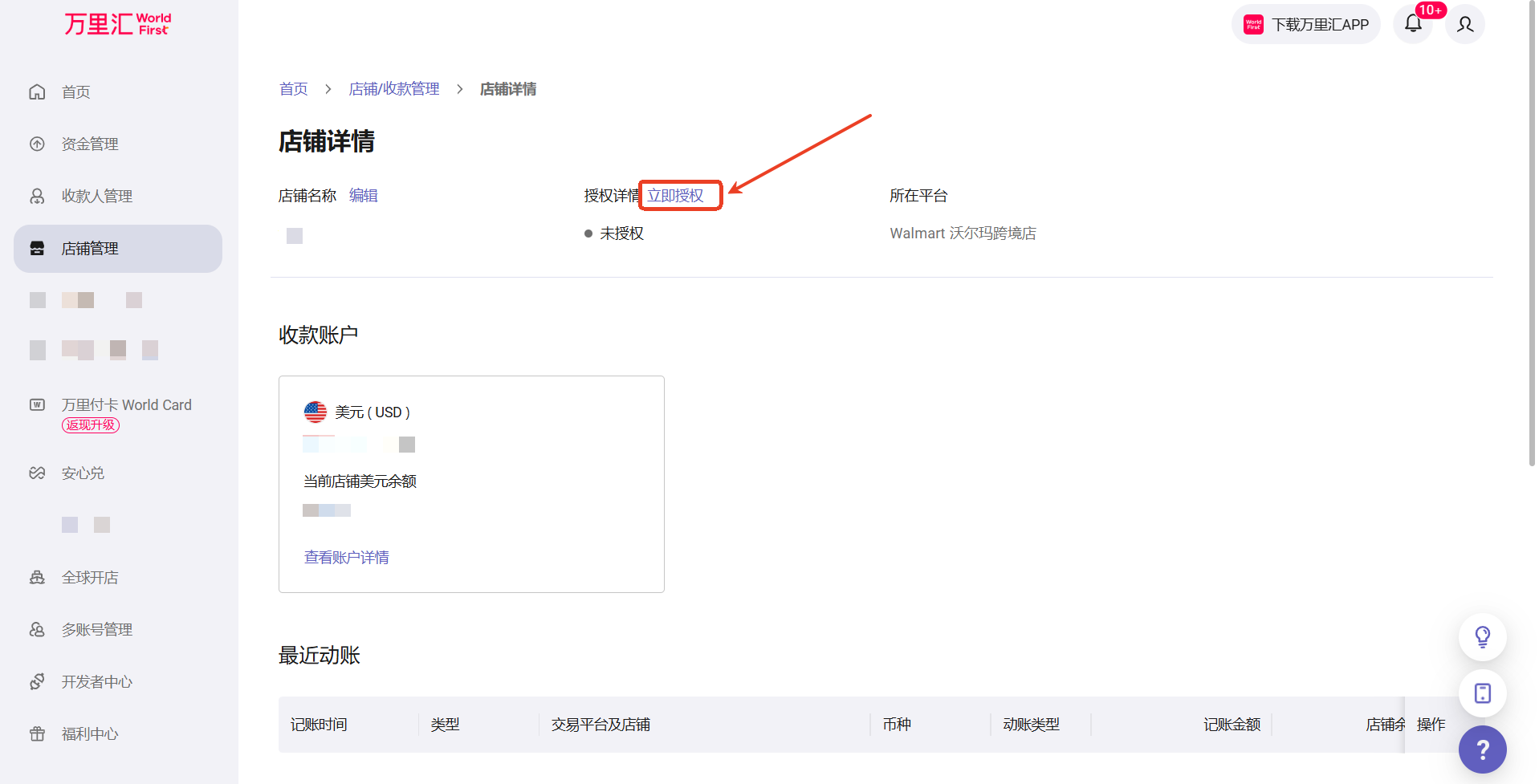
Task: Open 多账号管理 sidebar entry
Action: click(96, 630)
